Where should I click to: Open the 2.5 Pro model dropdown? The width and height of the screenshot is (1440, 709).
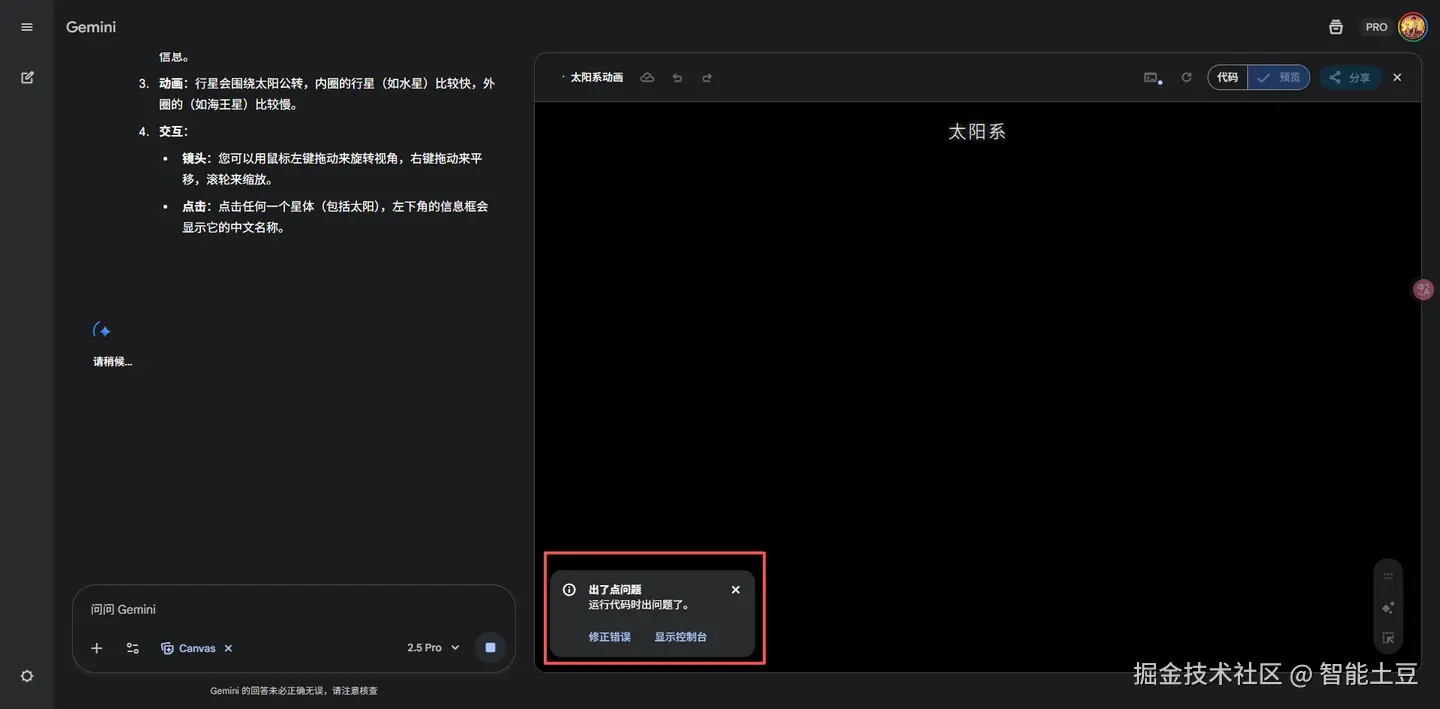[x=433, y=648]
